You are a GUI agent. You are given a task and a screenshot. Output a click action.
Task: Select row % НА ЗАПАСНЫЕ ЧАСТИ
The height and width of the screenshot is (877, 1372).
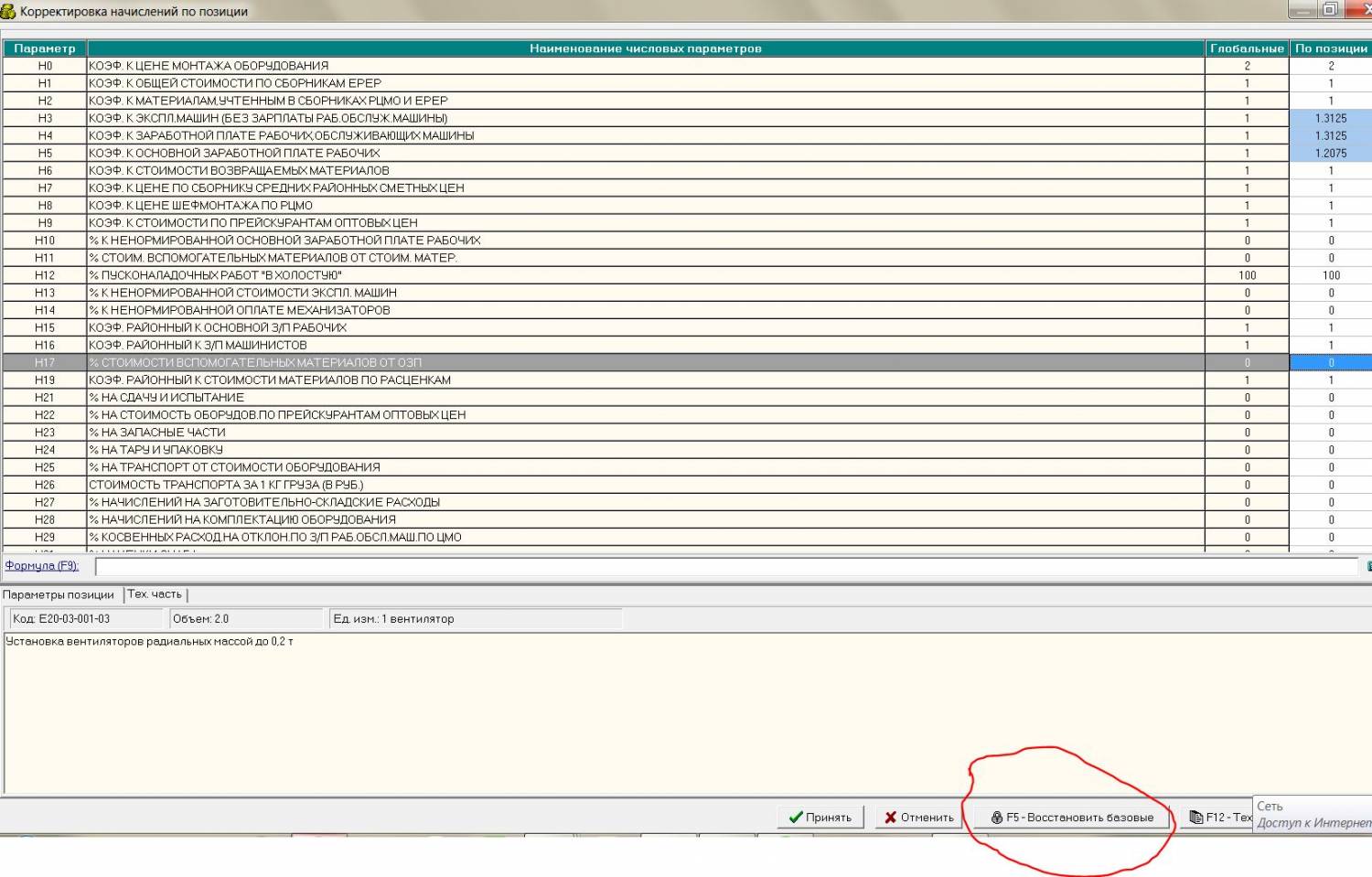click(x=646, y=432)
